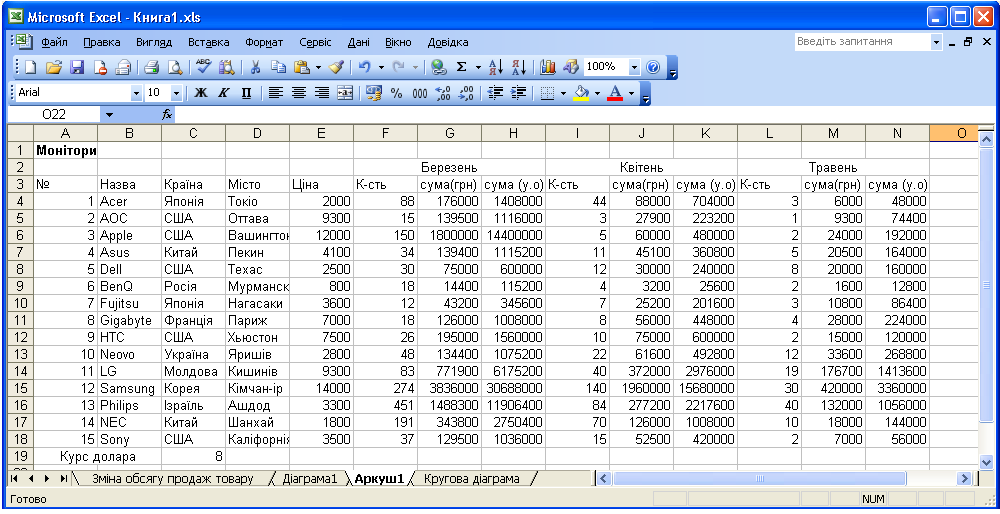Open the Дані menu
The width and height of the screenshot is (1000, 514).
pos(358,42)
